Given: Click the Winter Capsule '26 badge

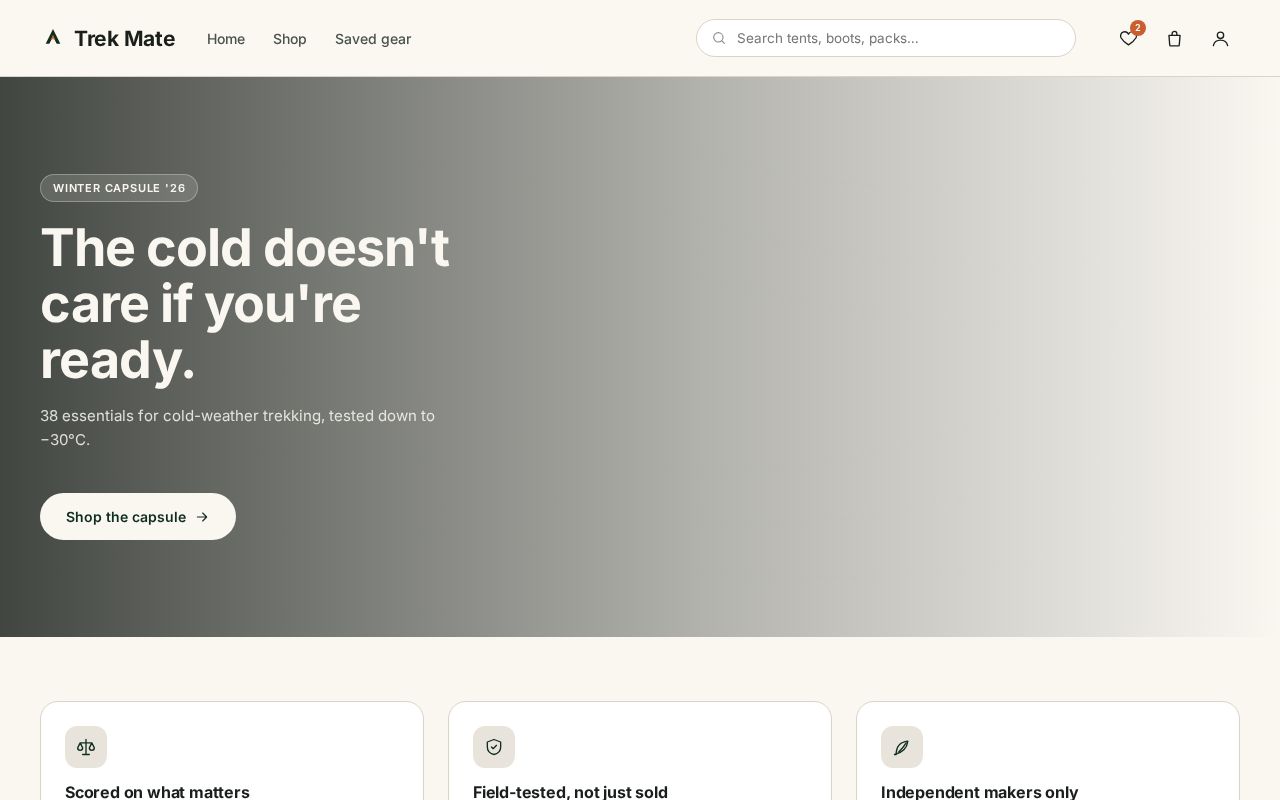Looking at the screenshot, I should tap(119, 188).
